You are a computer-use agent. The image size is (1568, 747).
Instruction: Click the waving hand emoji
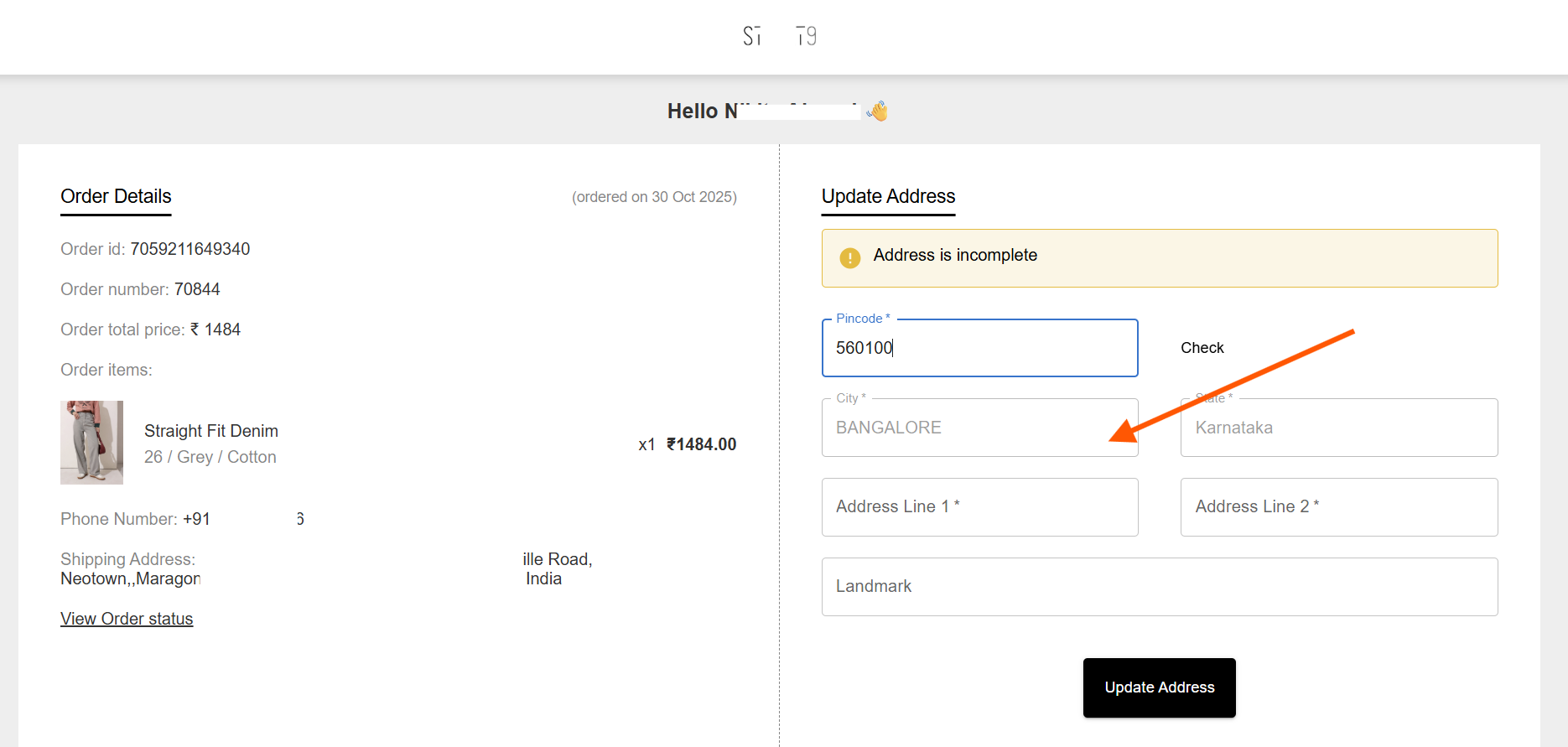pyautogui.click(x=877, y=111)
